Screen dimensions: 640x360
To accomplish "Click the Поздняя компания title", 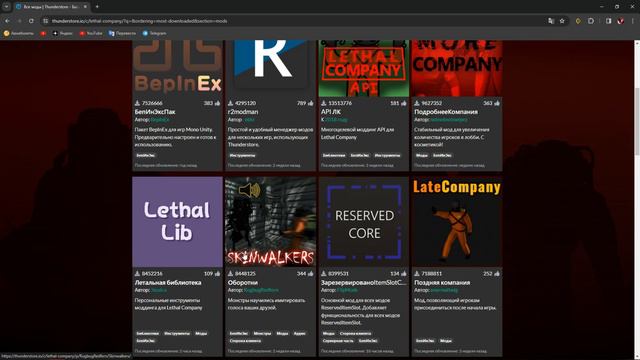I will [442, 282].
